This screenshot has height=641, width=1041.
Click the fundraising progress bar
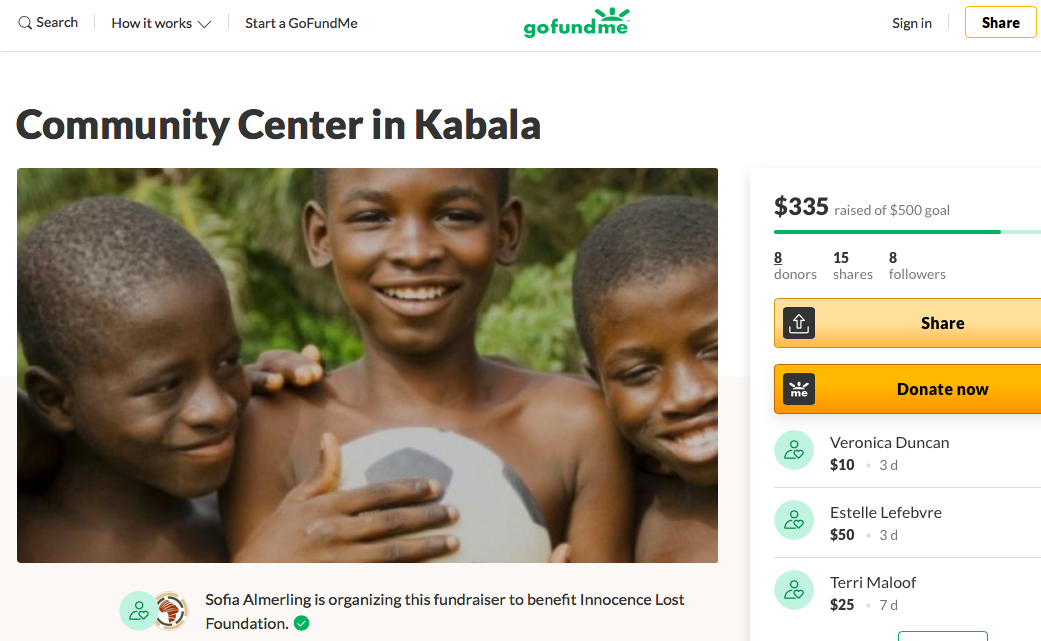pos(906,232)
